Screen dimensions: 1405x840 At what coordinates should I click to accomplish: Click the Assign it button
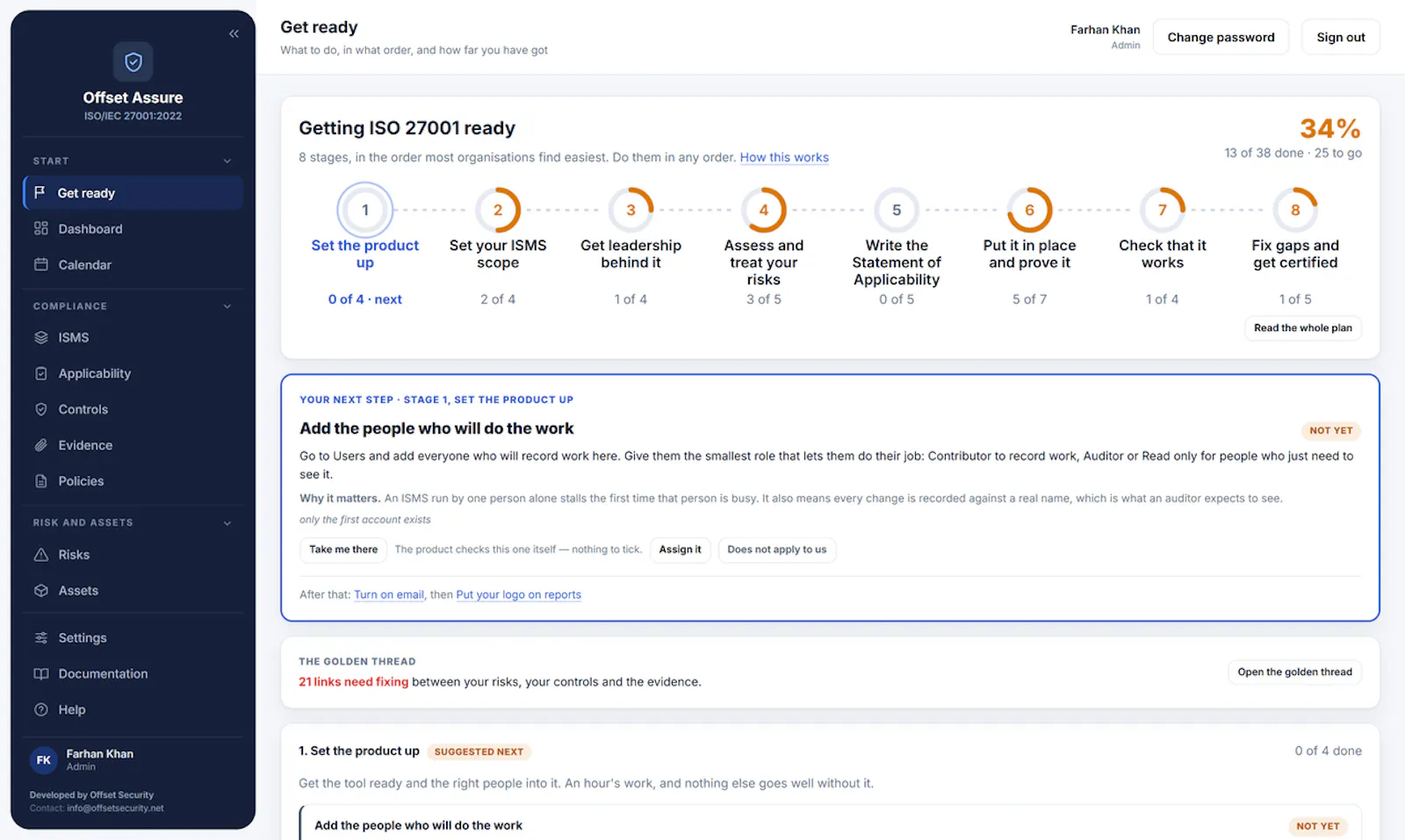680,549
